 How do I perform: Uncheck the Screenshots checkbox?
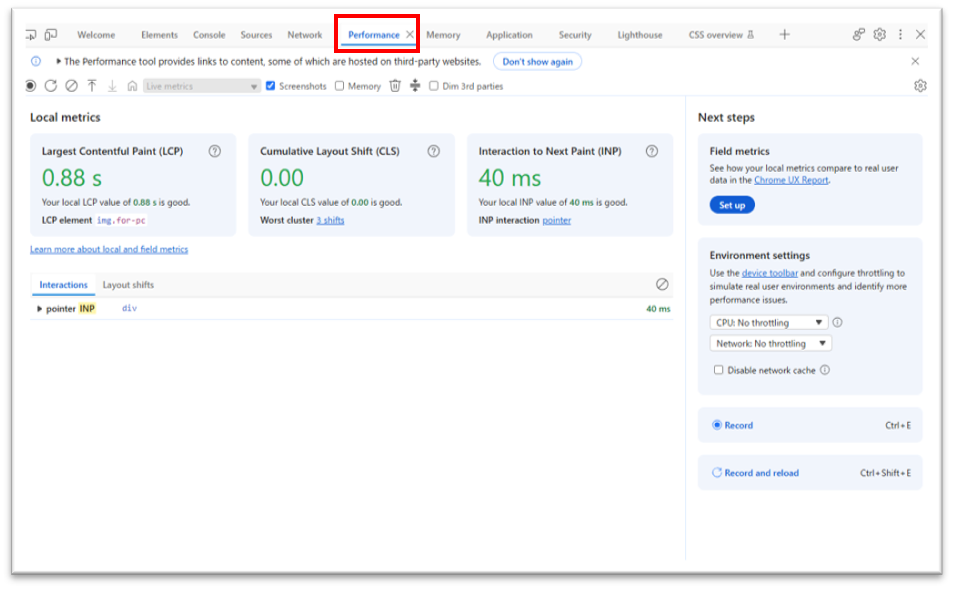coord(270,86)
